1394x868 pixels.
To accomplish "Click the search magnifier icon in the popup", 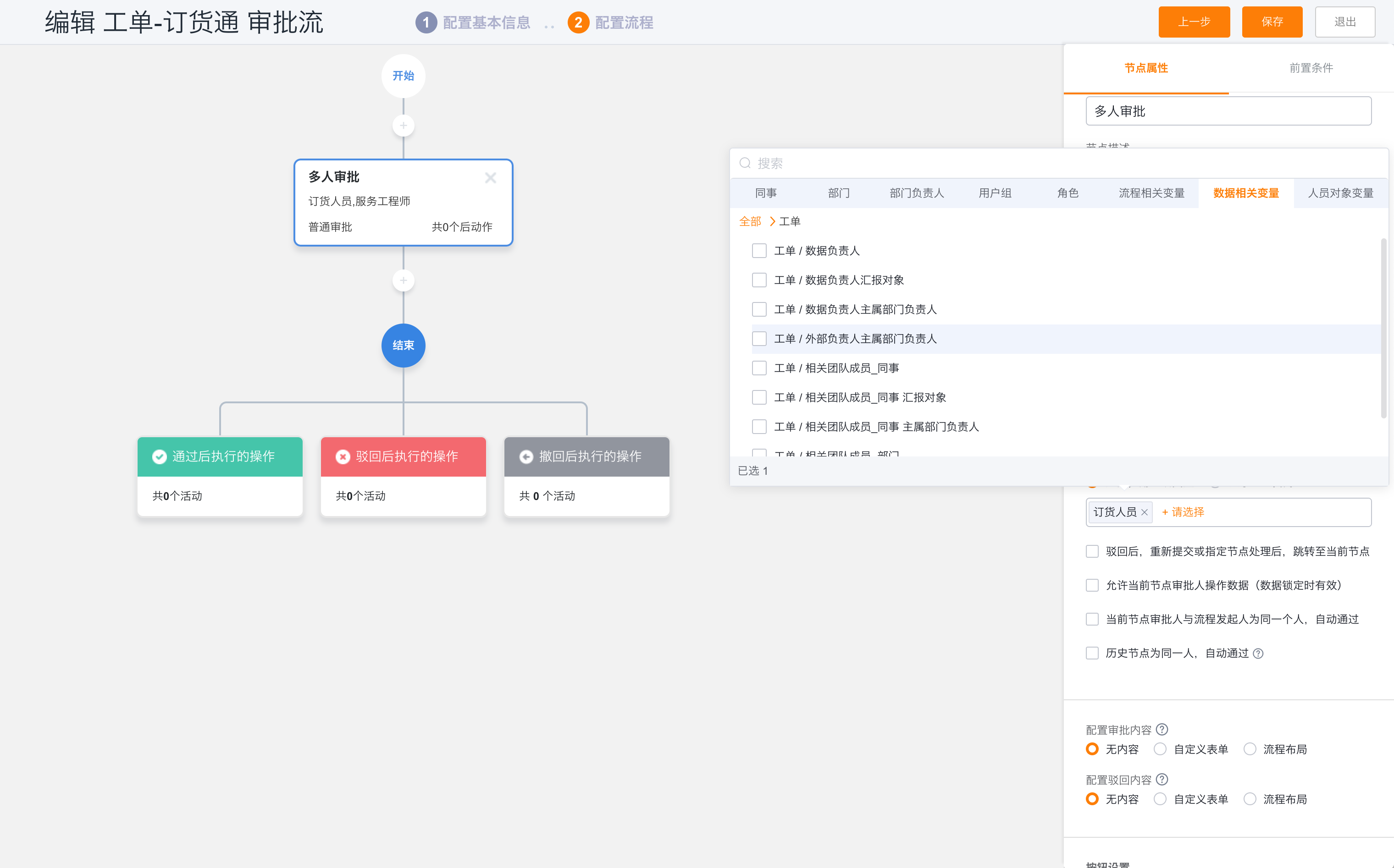I will (745, 163).
